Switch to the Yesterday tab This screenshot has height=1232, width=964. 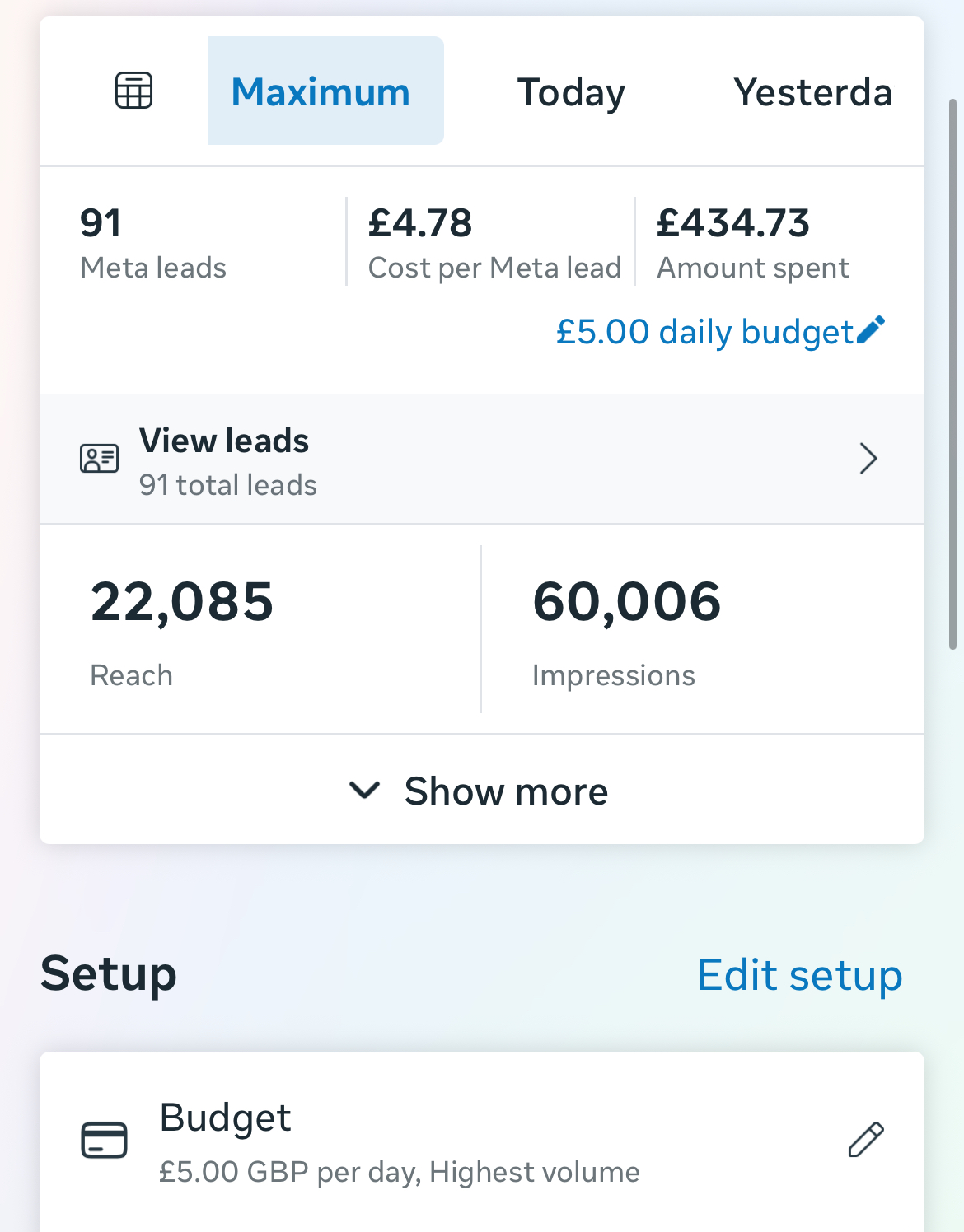click(812, 92)
